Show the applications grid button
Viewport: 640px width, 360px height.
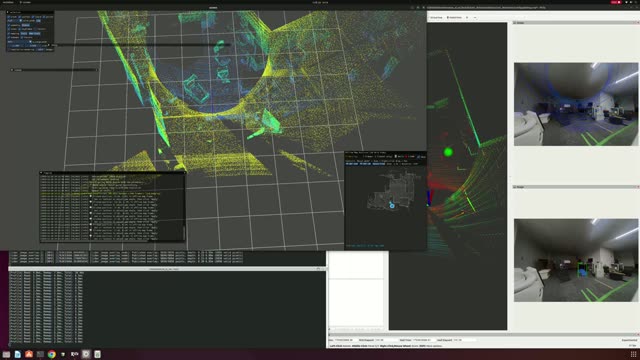pyautogui.click(x=633, y=354)
